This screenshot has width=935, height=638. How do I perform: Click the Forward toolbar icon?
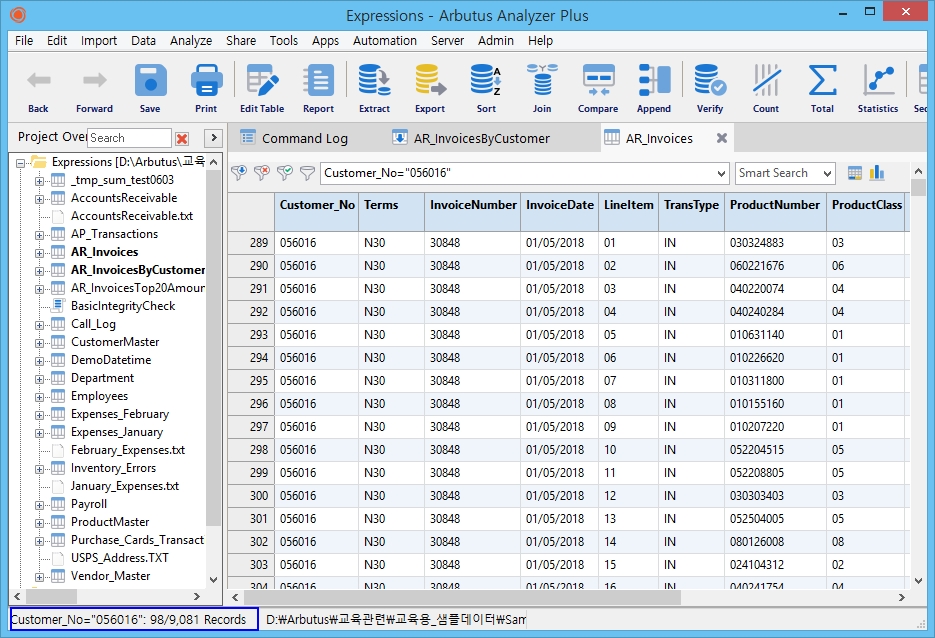[94, 87]
